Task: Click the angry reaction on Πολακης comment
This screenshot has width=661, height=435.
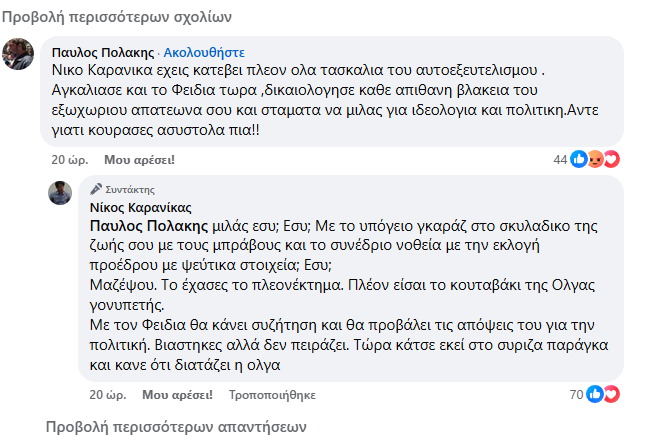Action: [x=596, y=159]
